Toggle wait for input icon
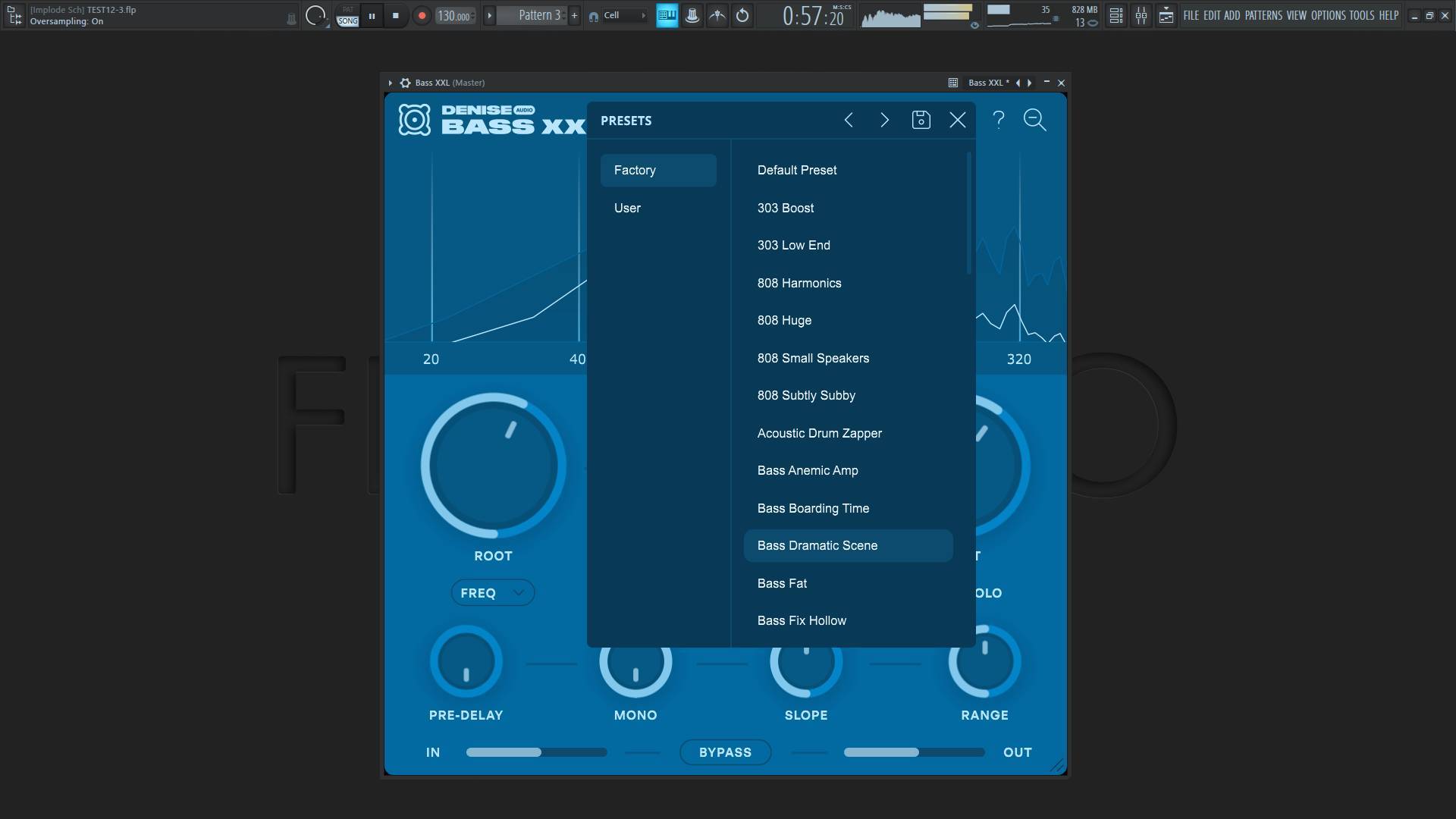This screenshot has width=1456, height=819. (717, 15)
